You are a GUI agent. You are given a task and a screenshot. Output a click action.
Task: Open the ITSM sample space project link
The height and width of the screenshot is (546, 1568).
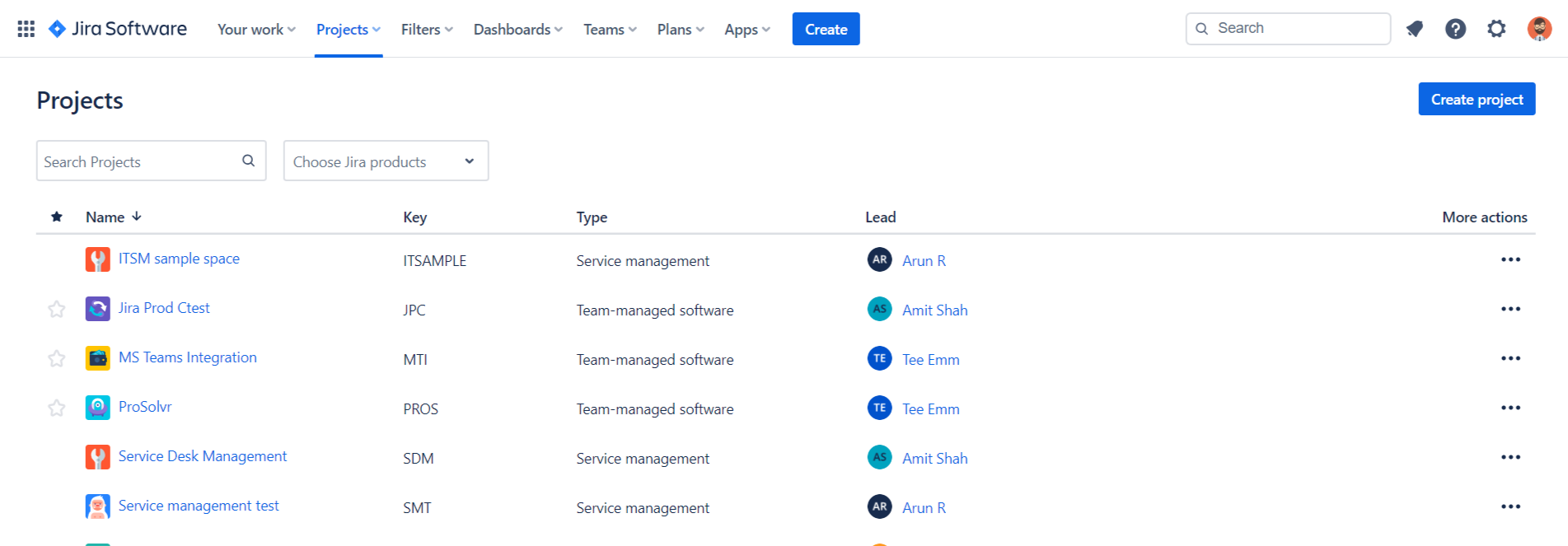[x=179, y=259]
